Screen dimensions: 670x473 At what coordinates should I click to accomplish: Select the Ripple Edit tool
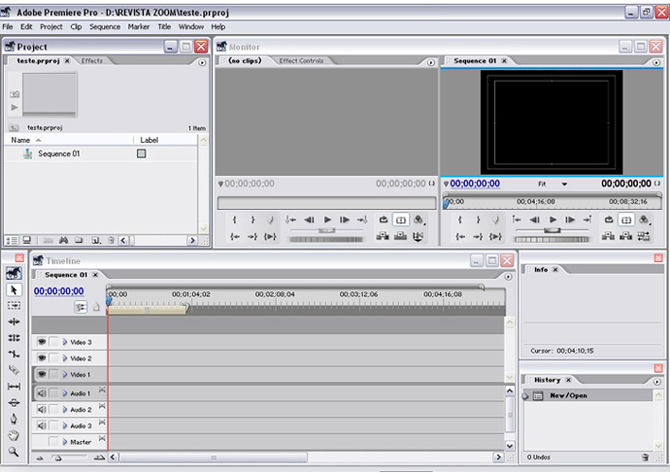tap(14, 321)
